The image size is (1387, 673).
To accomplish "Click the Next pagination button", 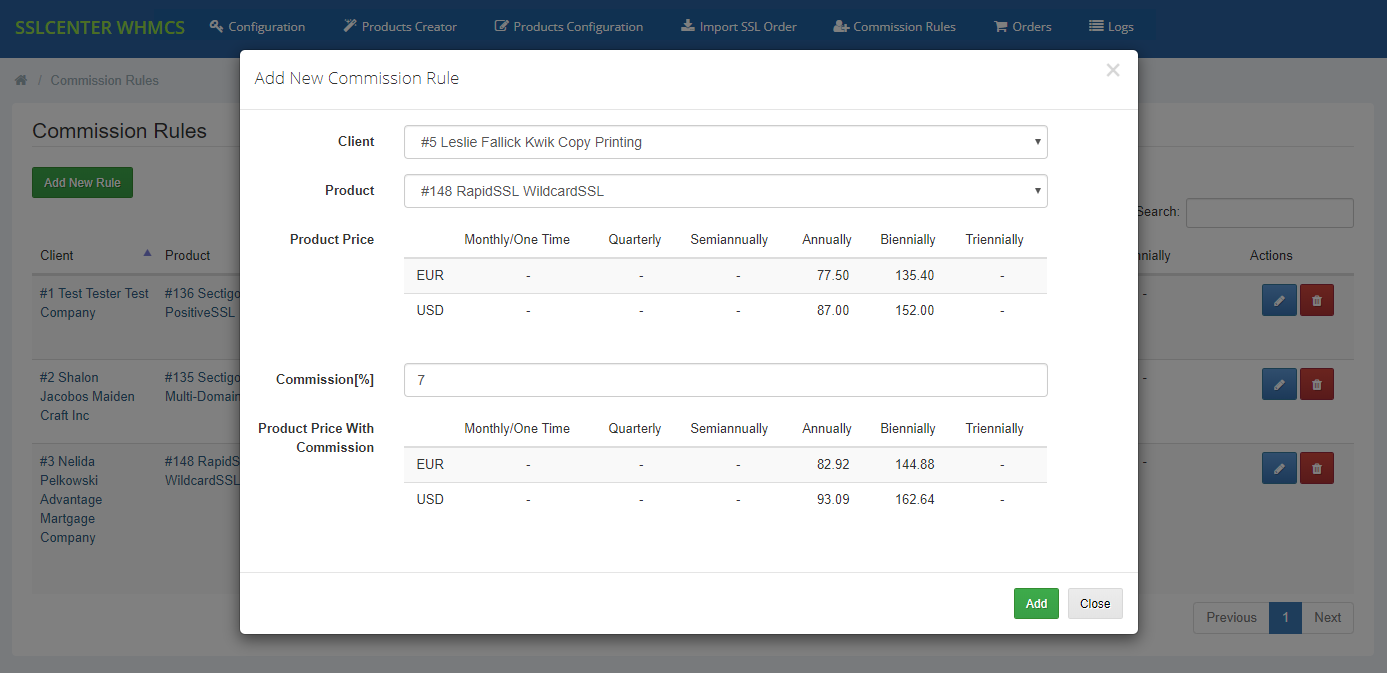I will pos(1327,617).
